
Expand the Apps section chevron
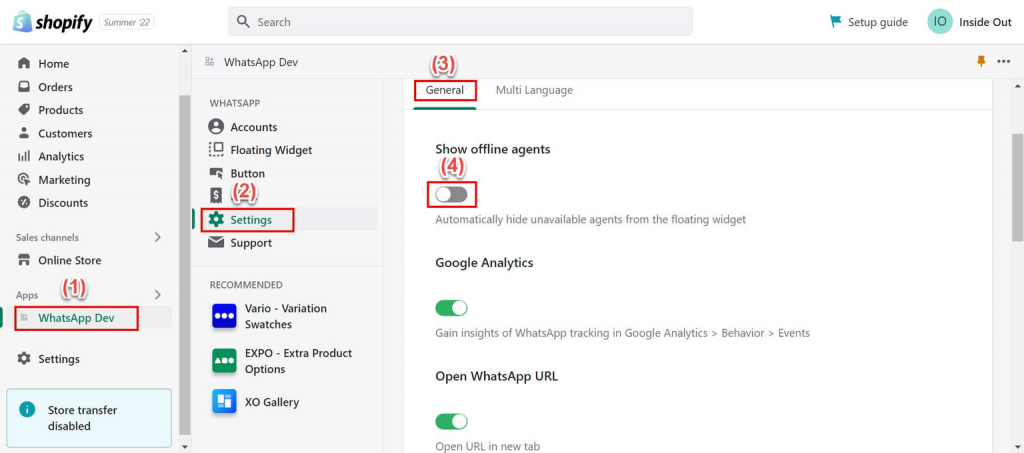point(157,295)
